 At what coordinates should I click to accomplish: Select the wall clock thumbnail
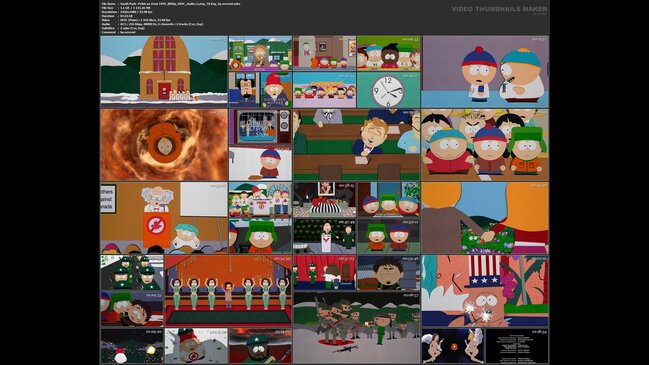pyautogui.click(x=389, y=90)
